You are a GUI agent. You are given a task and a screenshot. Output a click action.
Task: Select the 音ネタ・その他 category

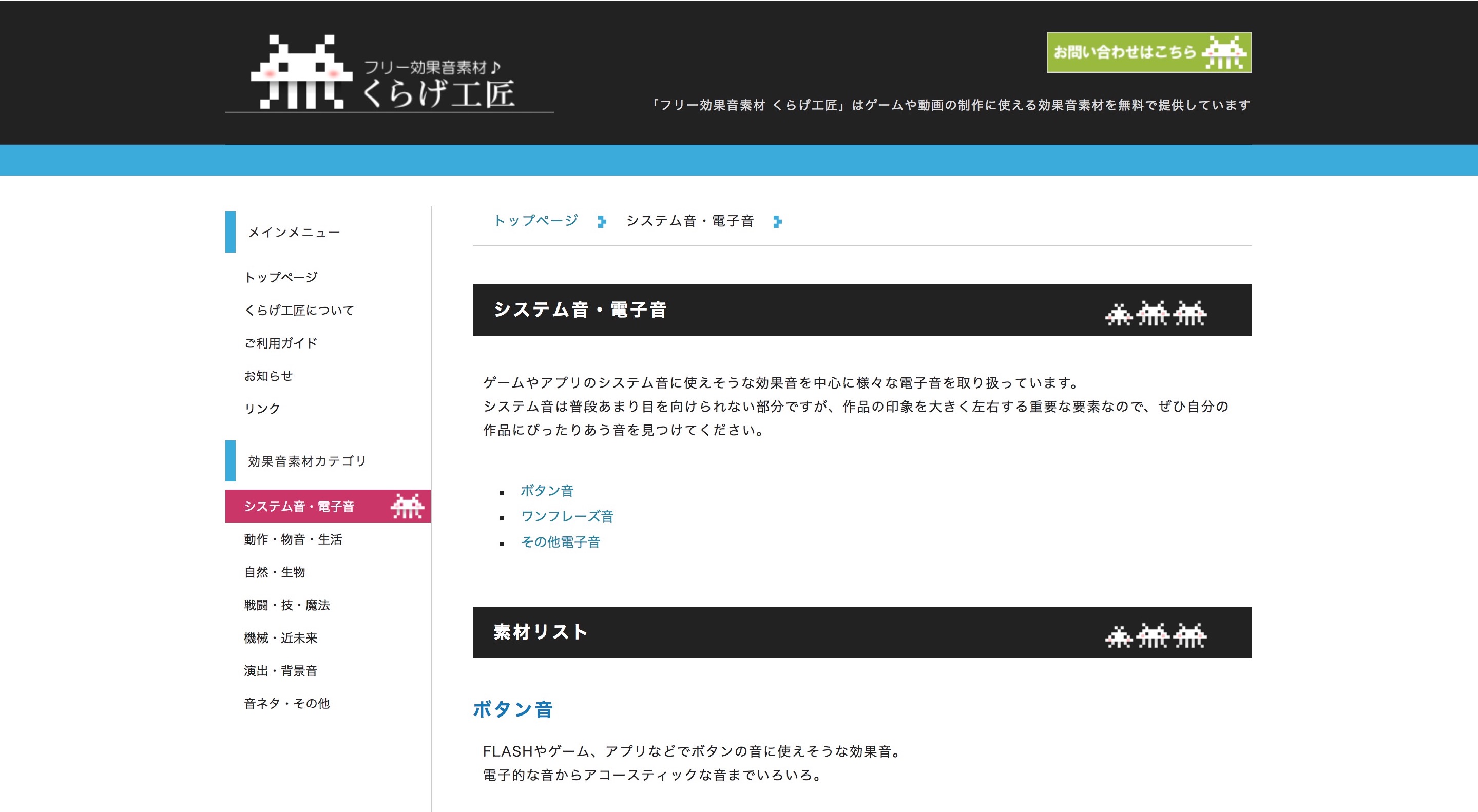click(287, 703)
